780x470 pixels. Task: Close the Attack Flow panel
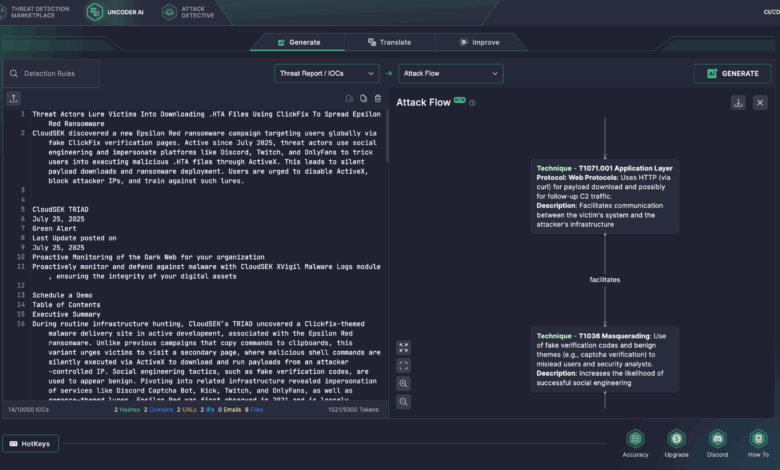(x=760, y=103)
